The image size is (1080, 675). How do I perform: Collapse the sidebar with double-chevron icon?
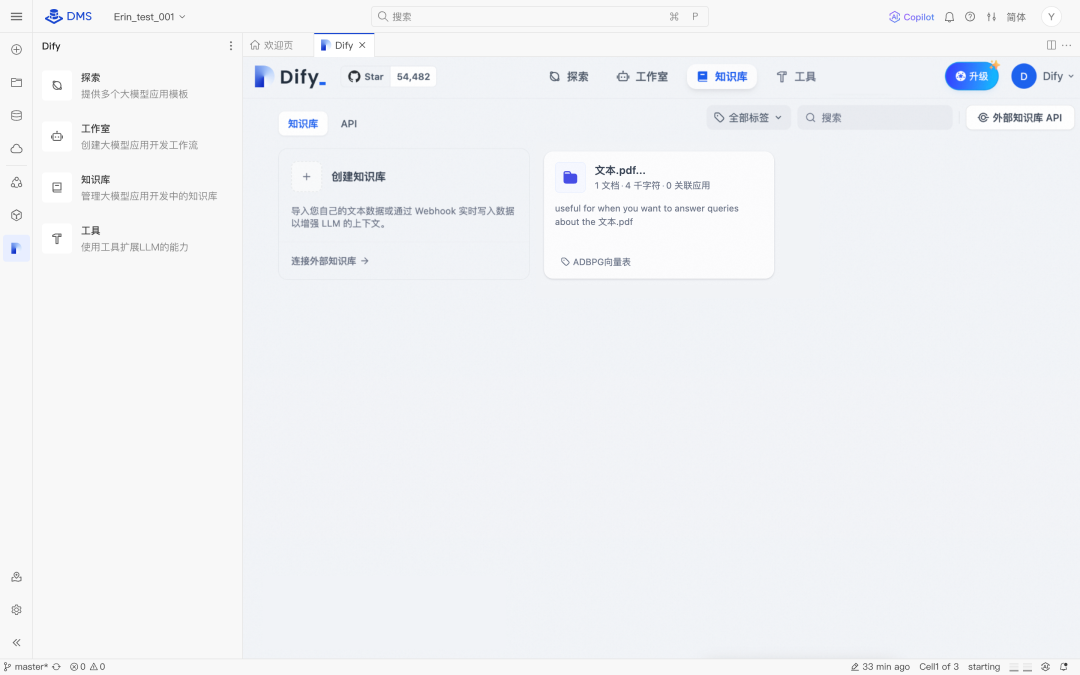[x=17, y=643]
